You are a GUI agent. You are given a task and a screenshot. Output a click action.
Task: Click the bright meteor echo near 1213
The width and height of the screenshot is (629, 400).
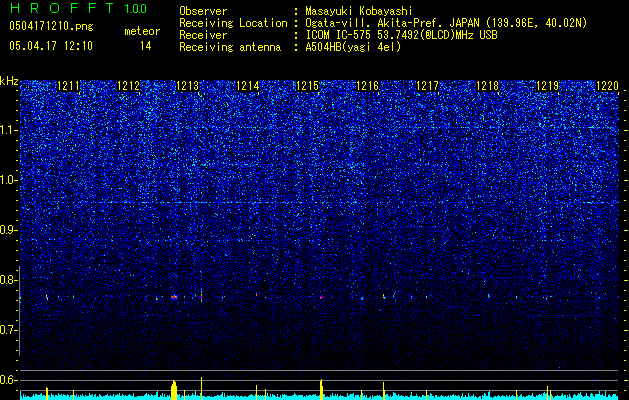(174, 297)
